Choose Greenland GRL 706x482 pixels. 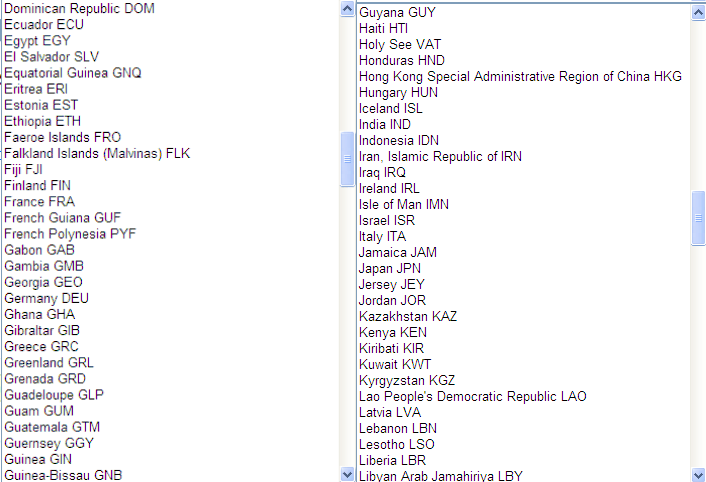coord(49,363)
